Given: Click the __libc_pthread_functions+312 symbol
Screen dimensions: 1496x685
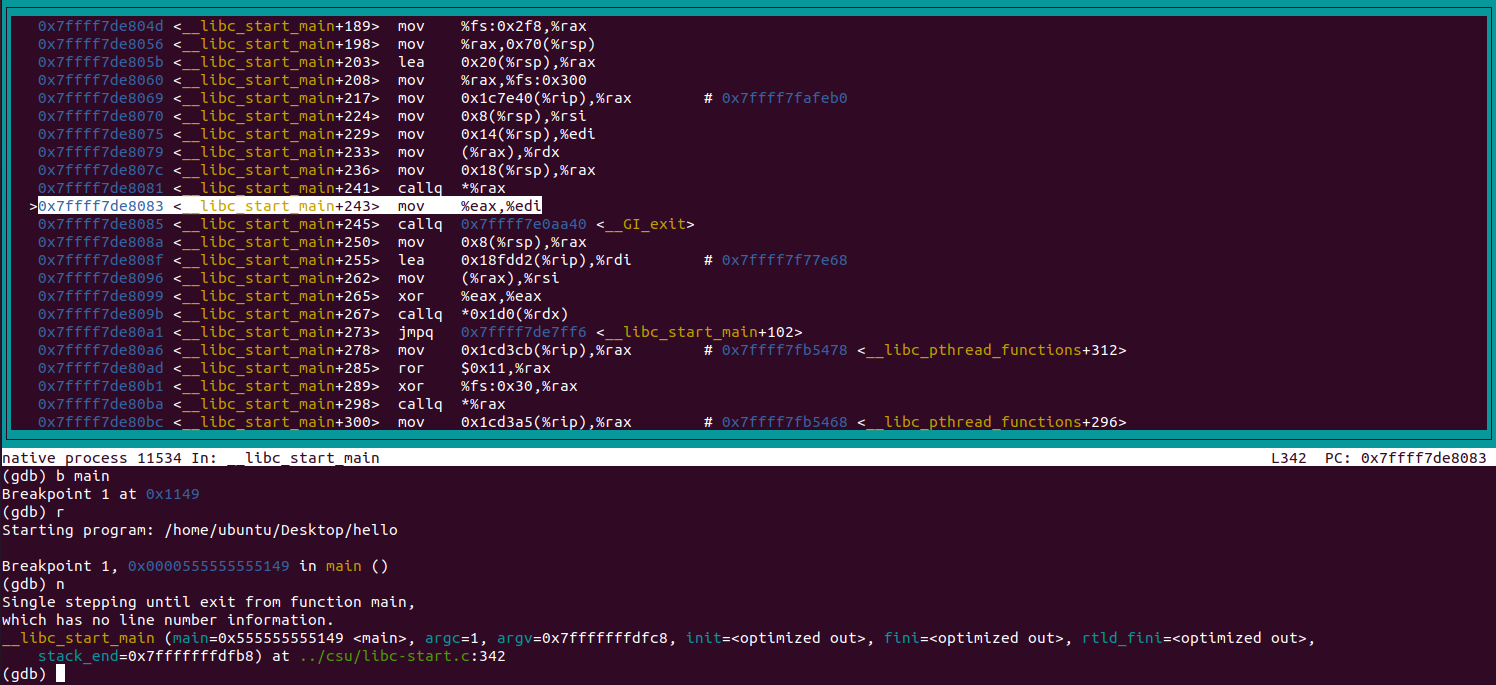Looking at the screenshot, I should click(x=991, y=350).
